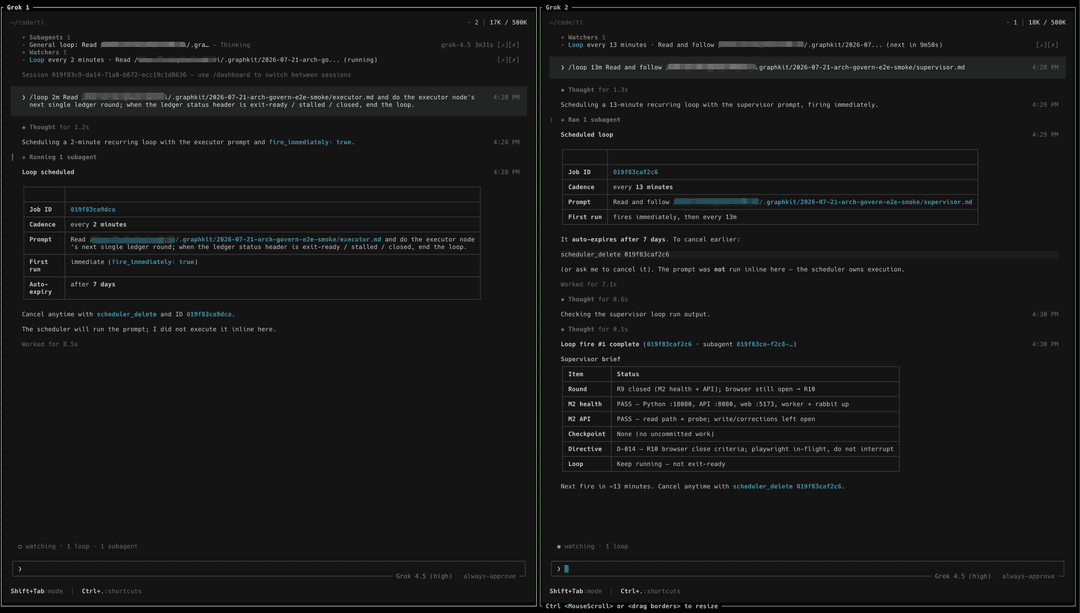Click the 'Ctrl+.:shortcuts' hint in Grok 2
This screenshot has width=1080, height=613.
tap(650, 591)
